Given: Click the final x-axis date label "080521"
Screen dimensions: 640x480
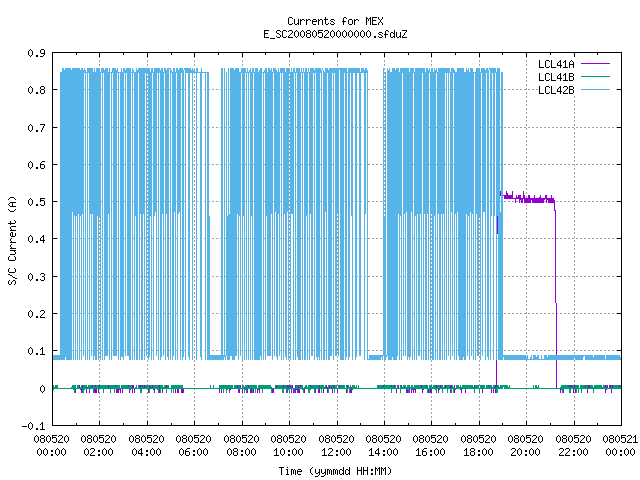Looking at the screenshot, I should tap(620, 439).
